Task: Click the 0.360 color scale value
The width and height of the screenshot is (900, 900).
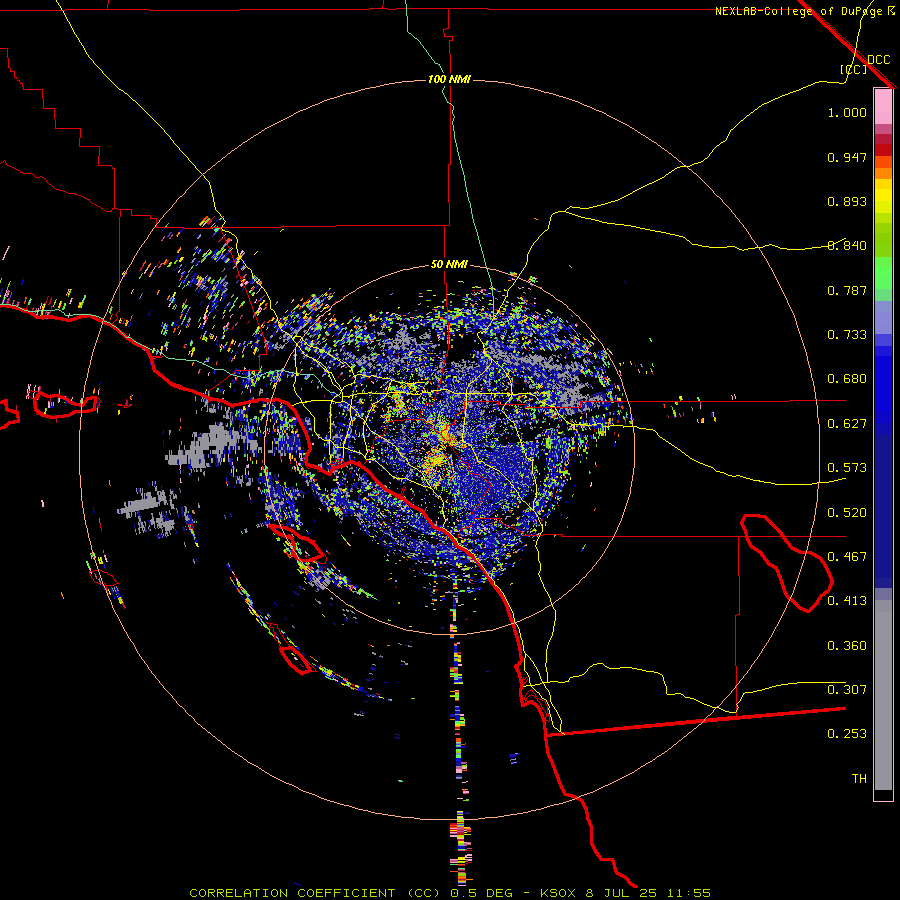Action: [x=847, y=646]
